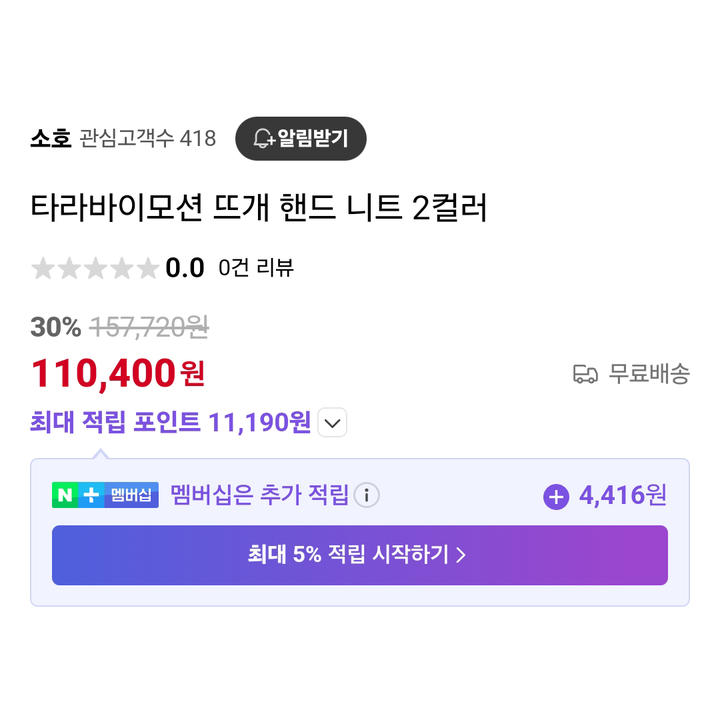The height and width of the screenshot is (720, 720).
Task: Click the 멤버십은 추가 적립 text
Action: tap(259, 495)
